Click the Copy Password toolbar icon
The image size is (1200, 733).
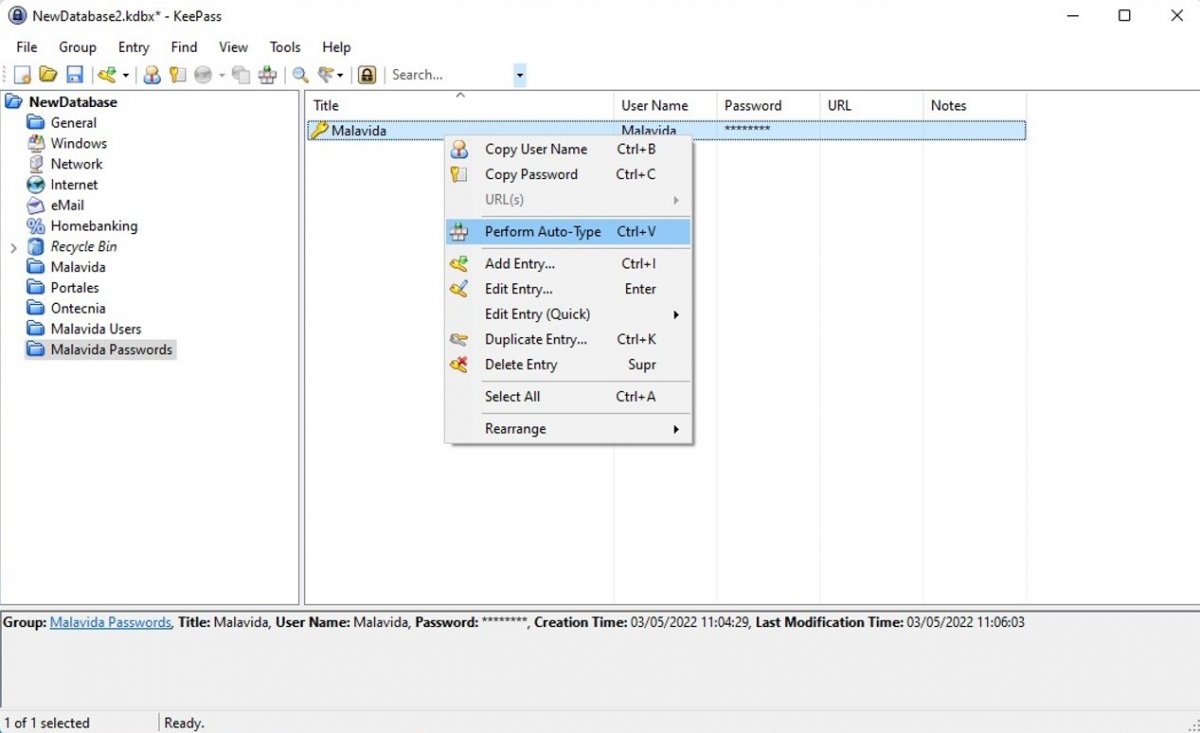coord(177,75)
